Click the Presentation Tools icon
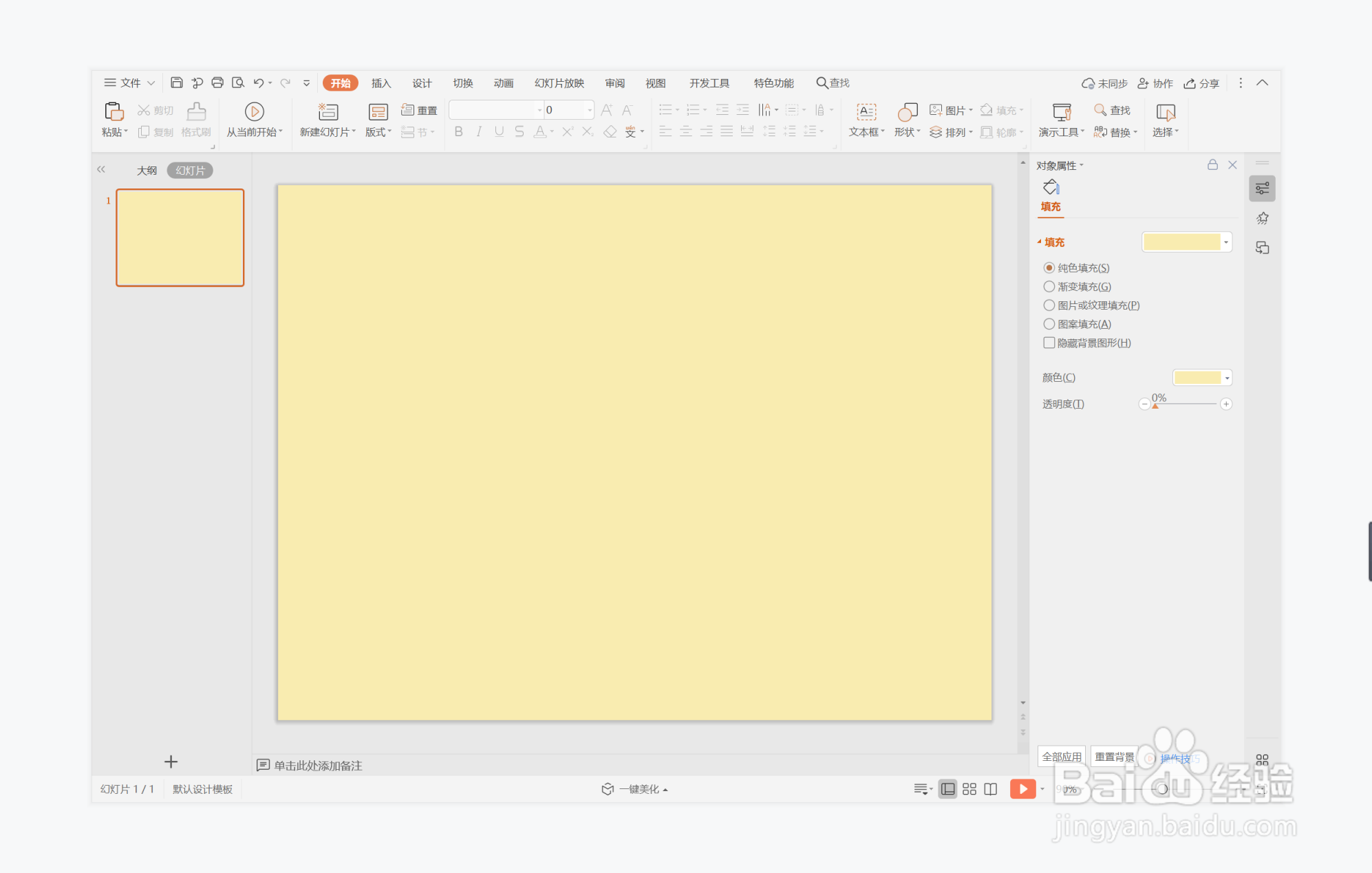 (x=1061, y=112)
